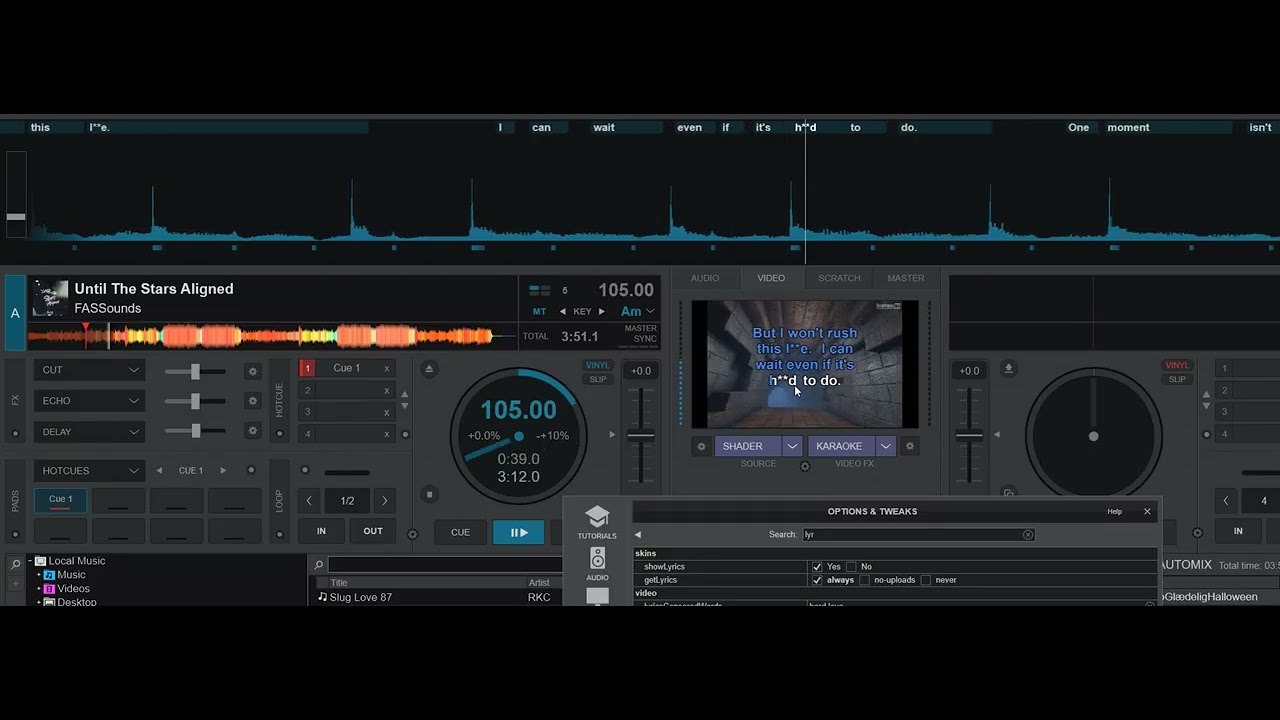1280x720 pixels.
Task: Toggle play/pause on deck A
Action: click(x=518, y=532)
